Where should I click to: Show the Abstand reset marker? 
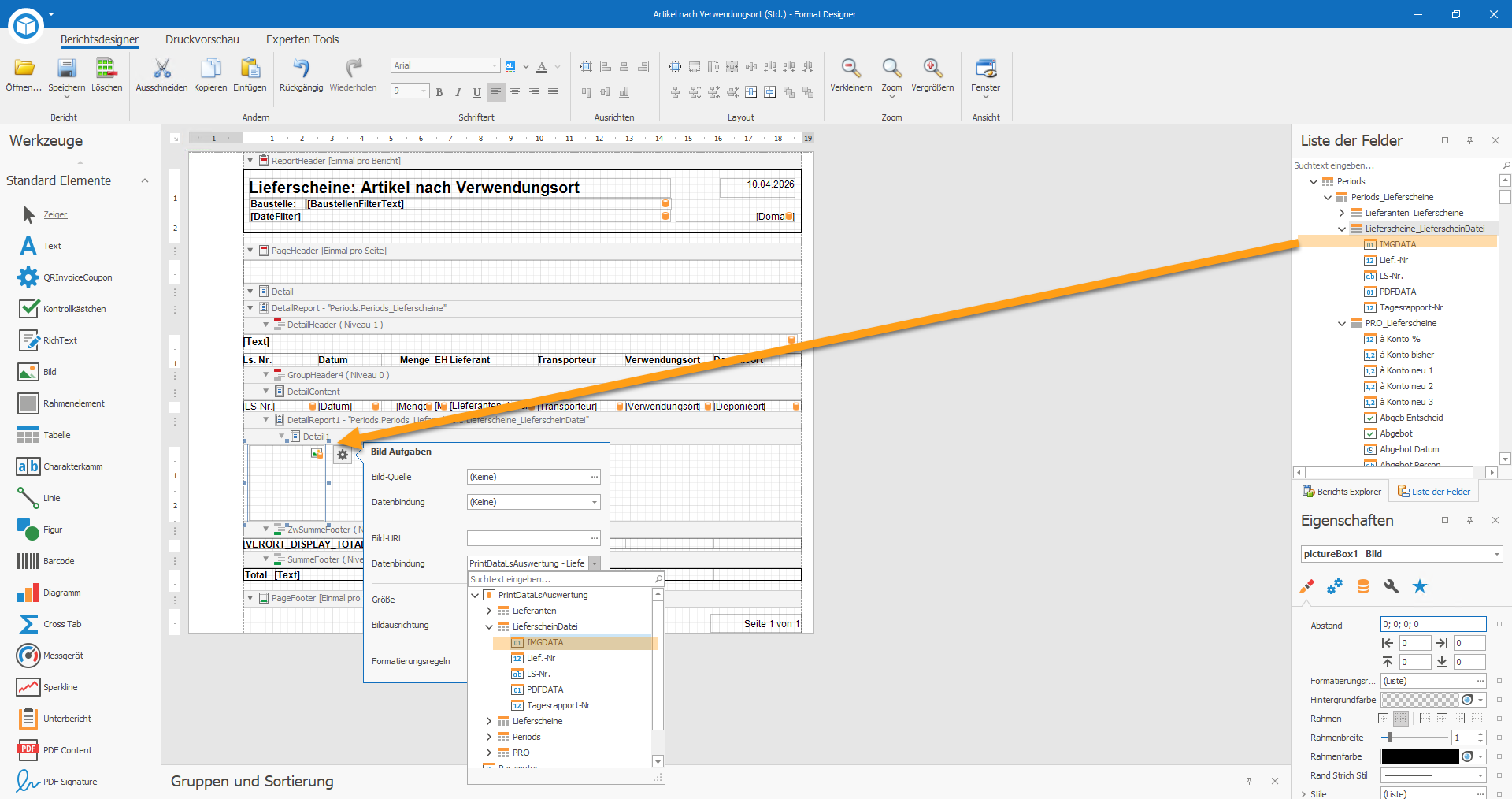click(1499, 624)
